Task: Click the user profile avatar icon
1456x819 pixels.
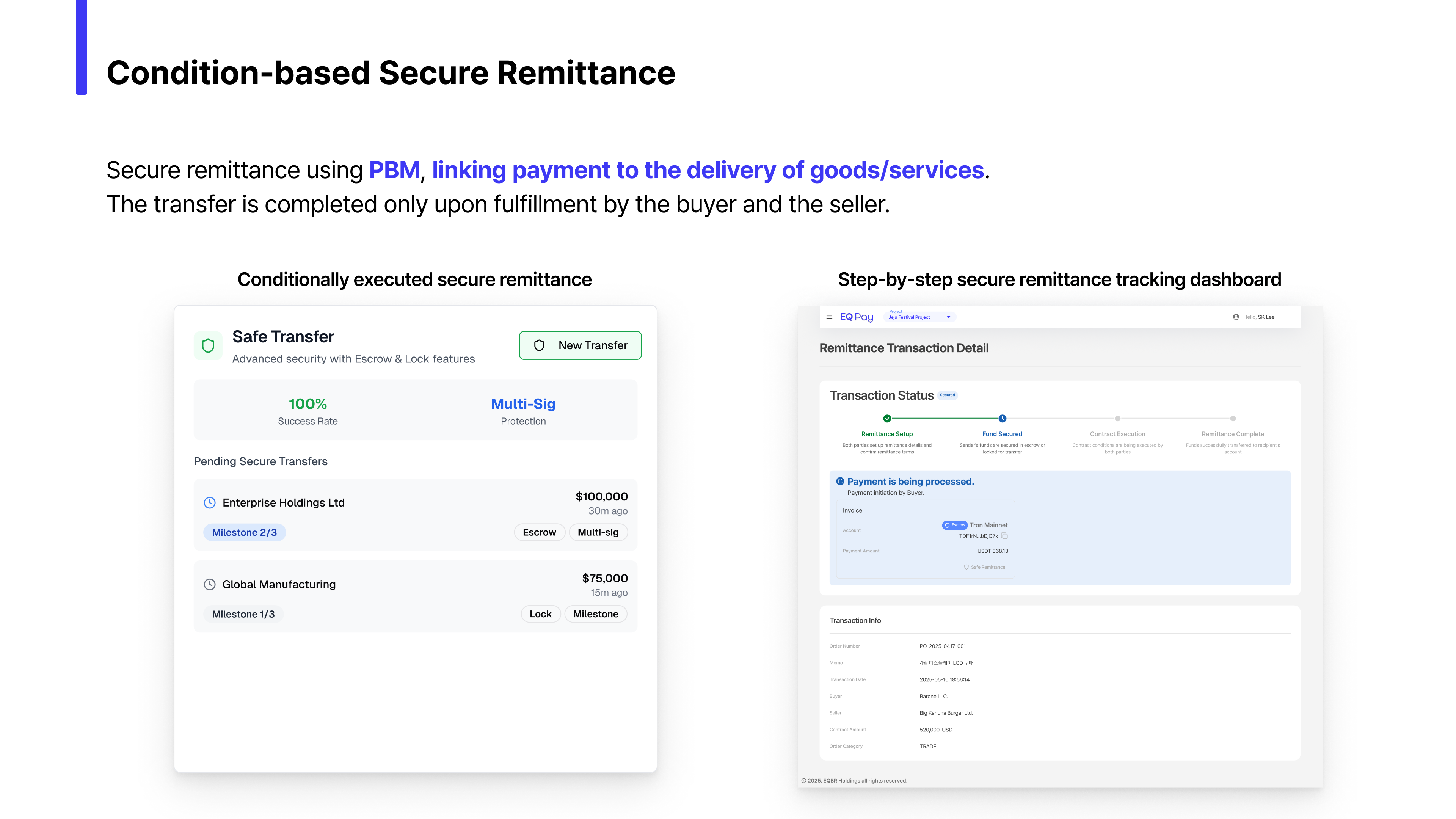Action: (x=1236, y=317)
